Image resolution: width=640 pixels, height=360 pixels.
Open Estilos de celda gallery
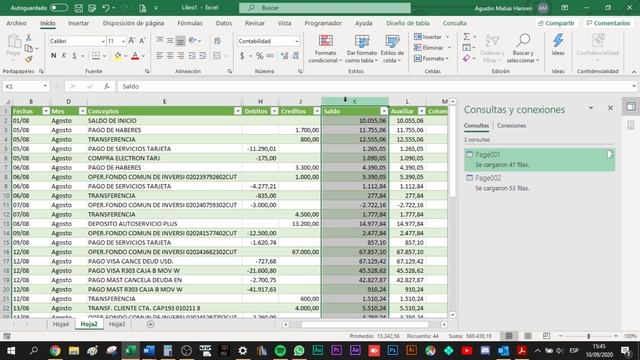[x=392, y=49]
